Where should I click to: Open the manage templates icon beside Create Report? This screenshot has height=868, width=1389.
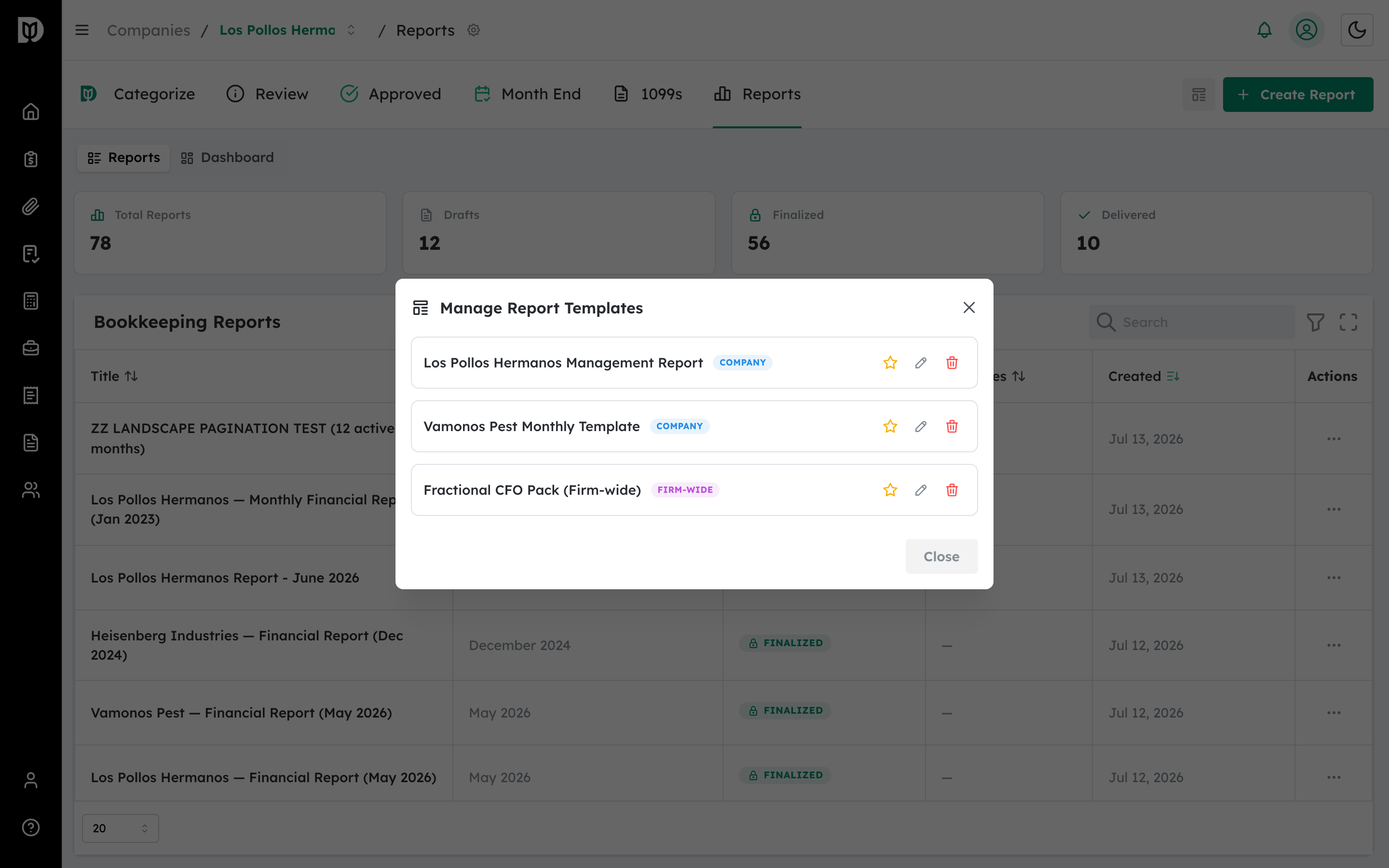point(1198,95)
